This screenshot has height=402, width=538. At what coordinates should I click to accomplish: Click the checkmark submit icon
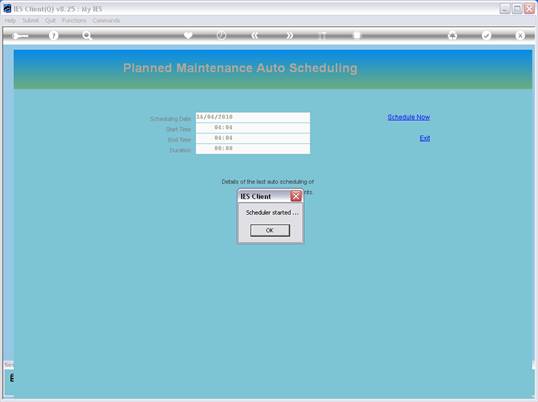coord(486,35)
